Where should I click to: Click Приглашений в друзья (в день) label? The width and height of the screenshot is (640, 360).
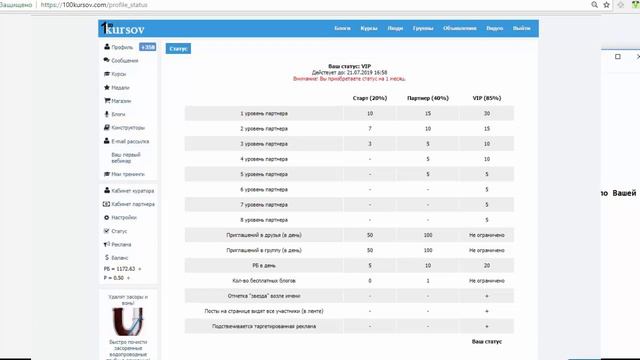264,235
